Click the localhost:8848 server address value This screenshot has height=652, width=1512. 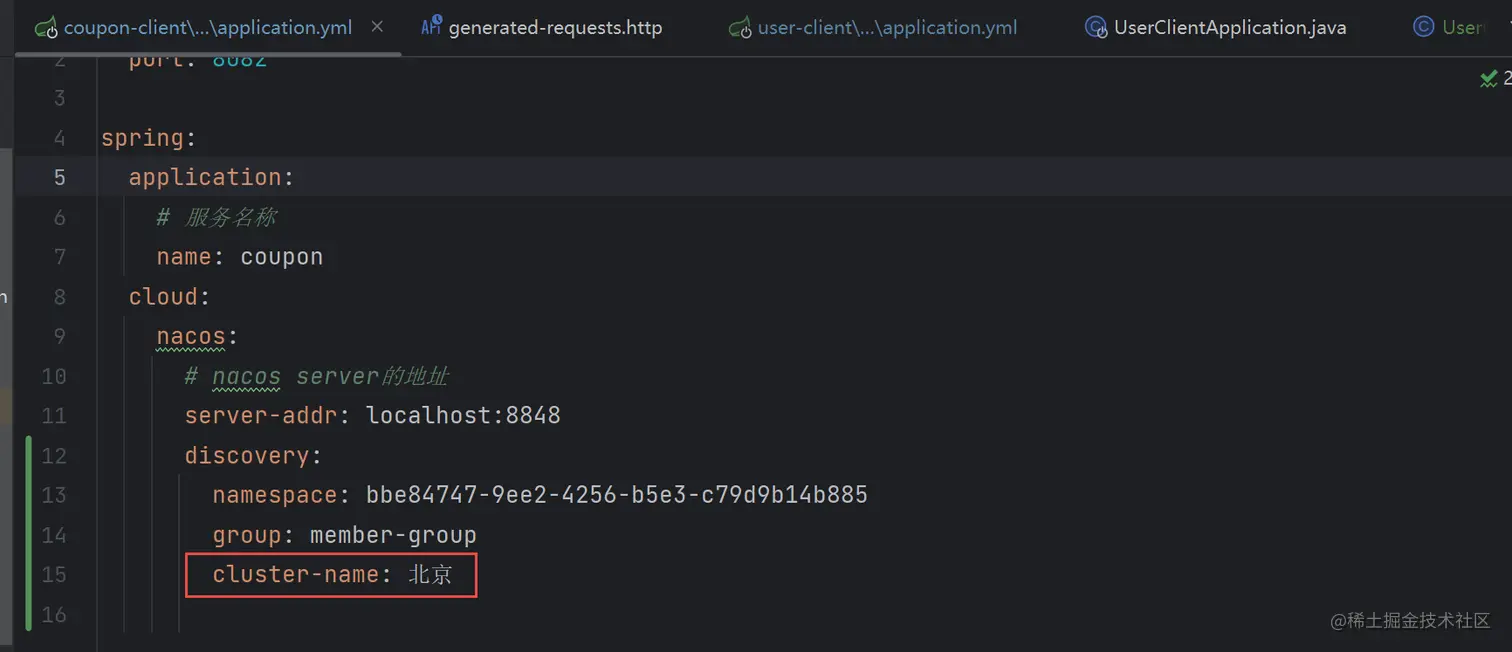pyautogui.click(x=463, y=415)
